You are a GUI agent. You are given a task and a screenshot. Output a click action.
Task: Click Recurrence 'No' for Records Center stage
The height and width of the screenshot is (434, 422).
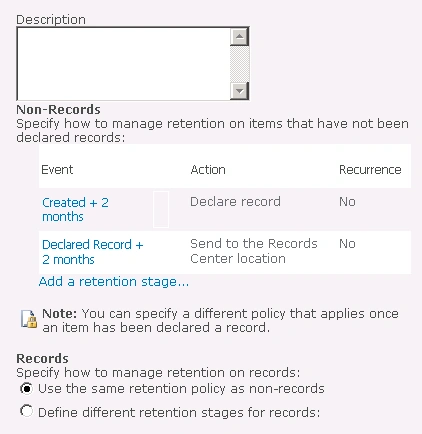[x=347, y=244]
